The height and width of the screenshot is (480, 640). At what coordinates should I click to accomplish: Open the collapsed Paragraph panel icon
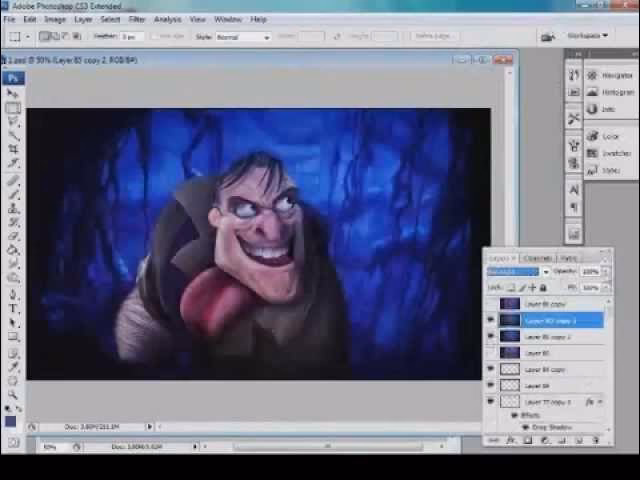pos(573,207)
